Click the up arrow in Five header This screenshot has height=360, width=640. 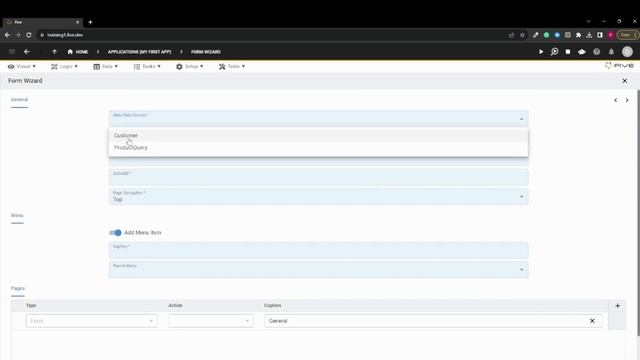[x=54, y=52]
